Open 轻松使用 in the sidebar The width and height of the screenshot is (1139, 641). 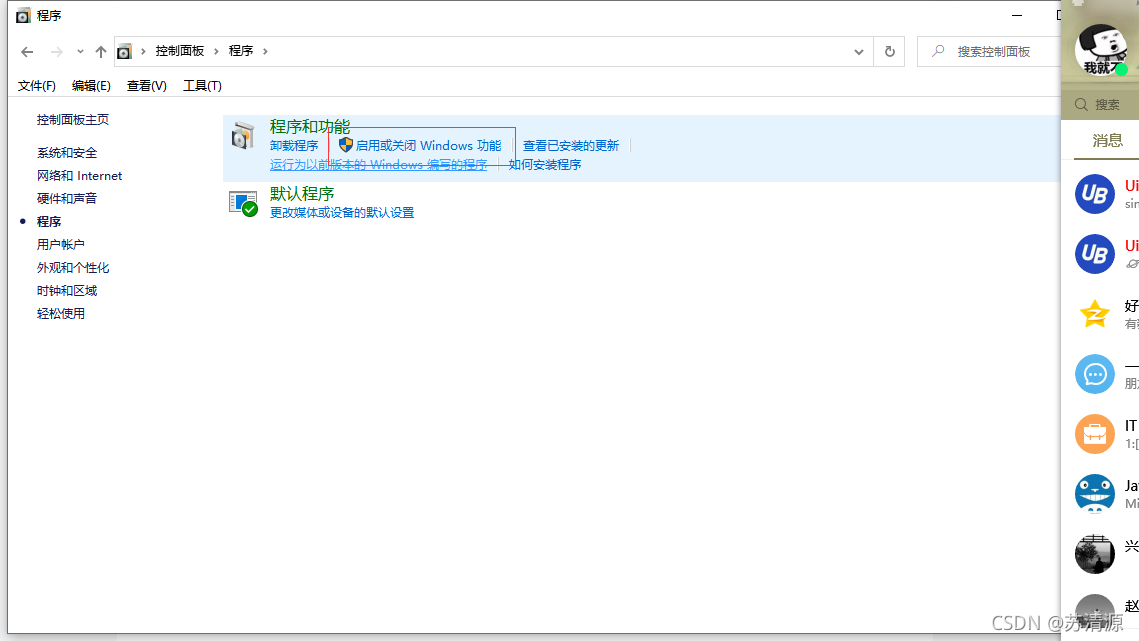pyautogui.click(x=60, y=313)
